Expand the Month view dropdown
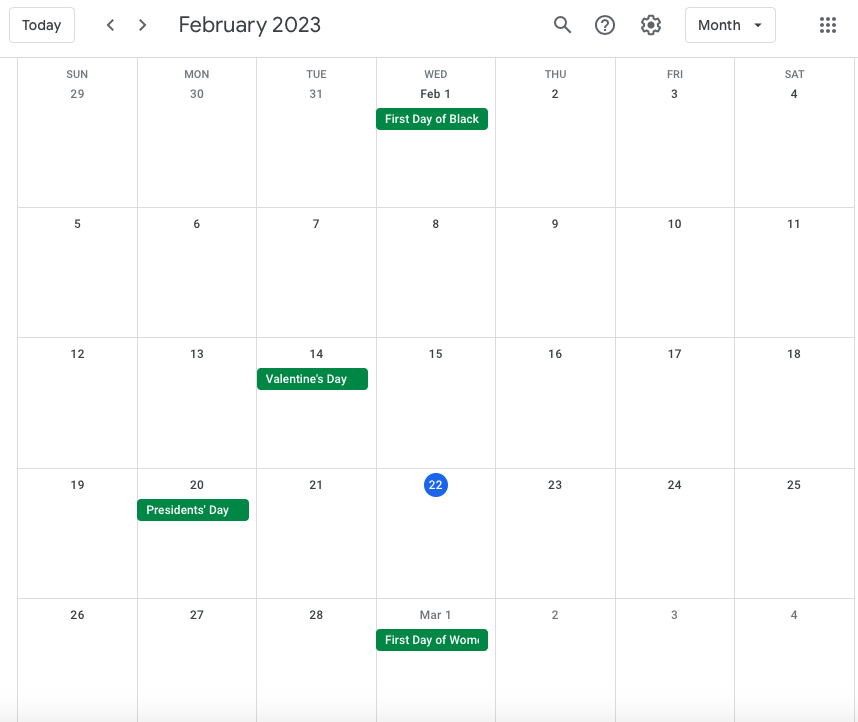 click(x=730, y=25)
